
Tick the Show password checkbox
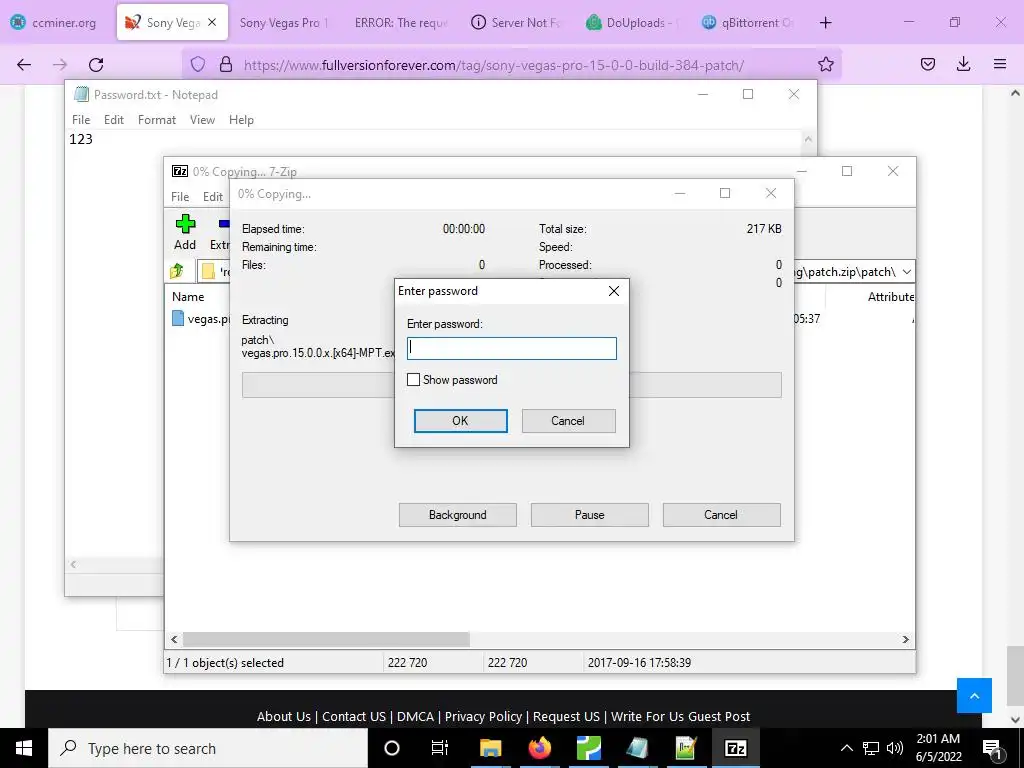413,379
